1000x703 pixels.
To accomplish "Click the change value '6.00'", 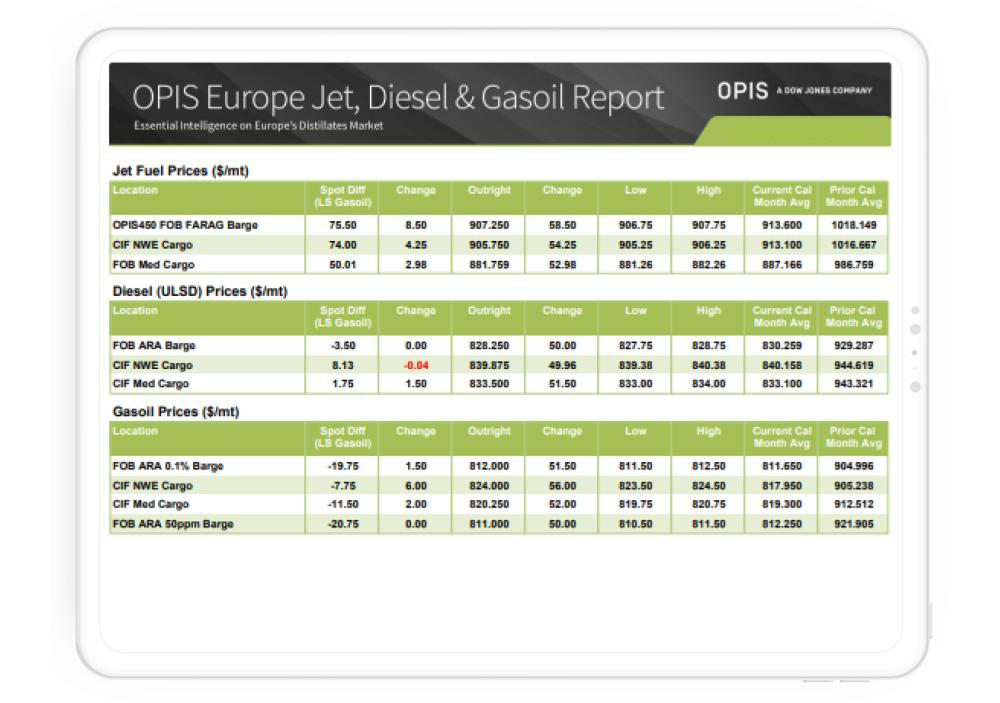I will (x=416, y=486).
